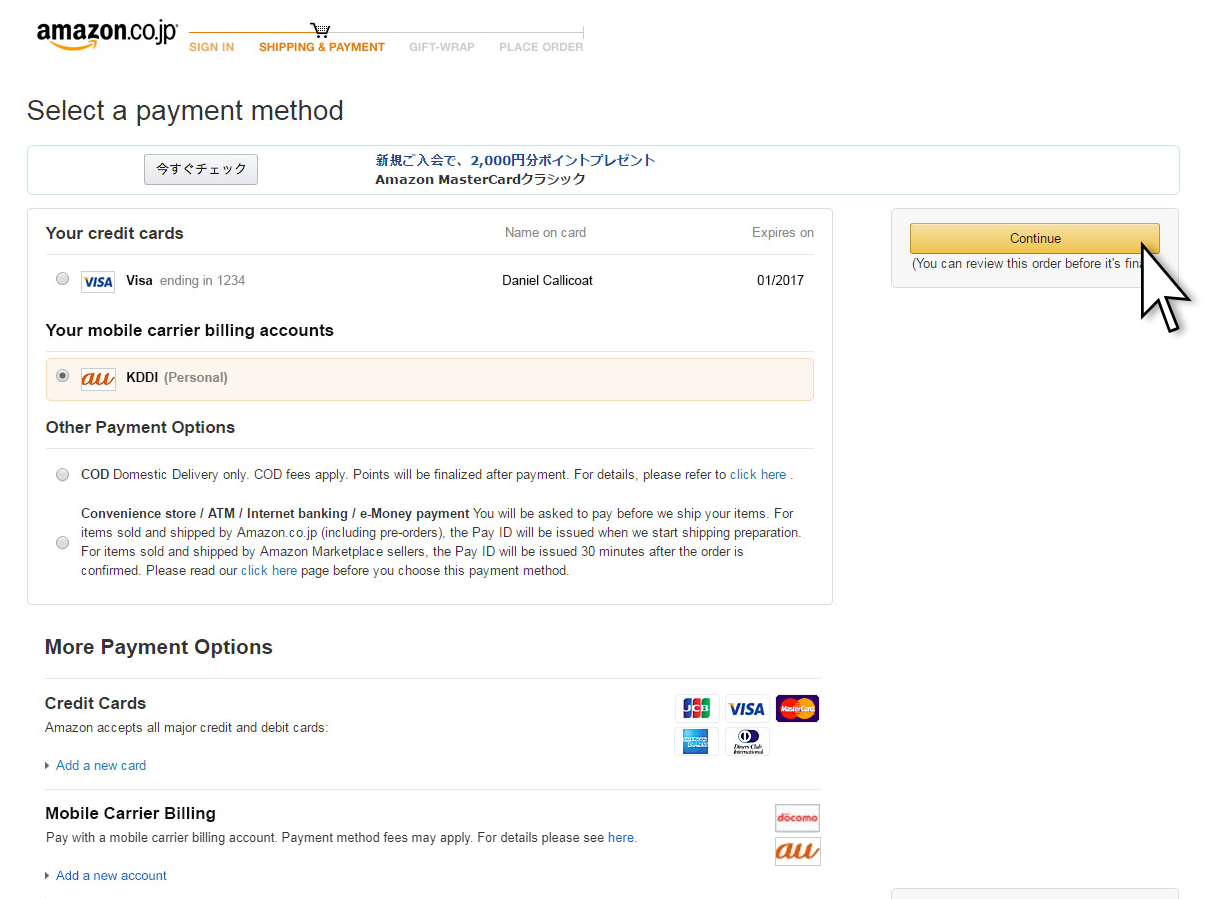Select the KDDI mobile carrier billing radio button
The width and height of the screenshot is (1205, 899).
63,376
